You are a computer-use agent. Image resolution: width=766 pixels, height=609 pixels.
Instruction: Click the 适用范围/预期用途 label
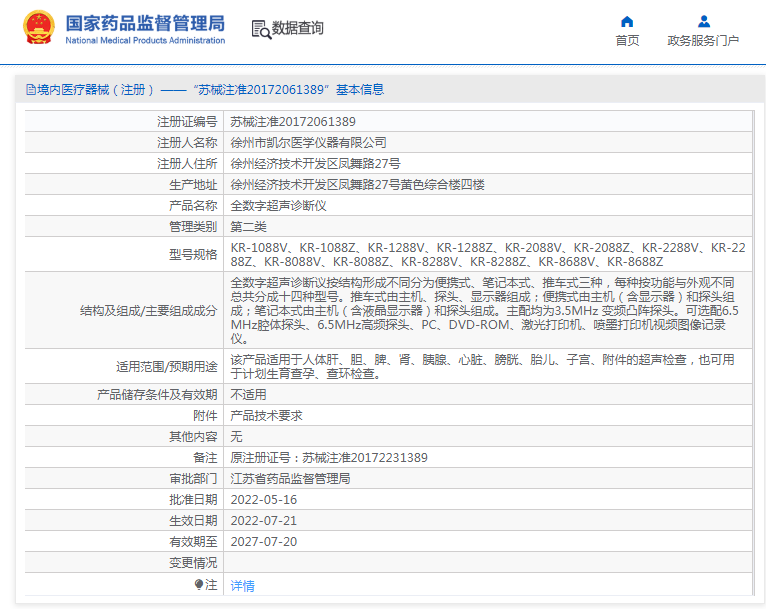pyautogui.click(x=167, y=367)
